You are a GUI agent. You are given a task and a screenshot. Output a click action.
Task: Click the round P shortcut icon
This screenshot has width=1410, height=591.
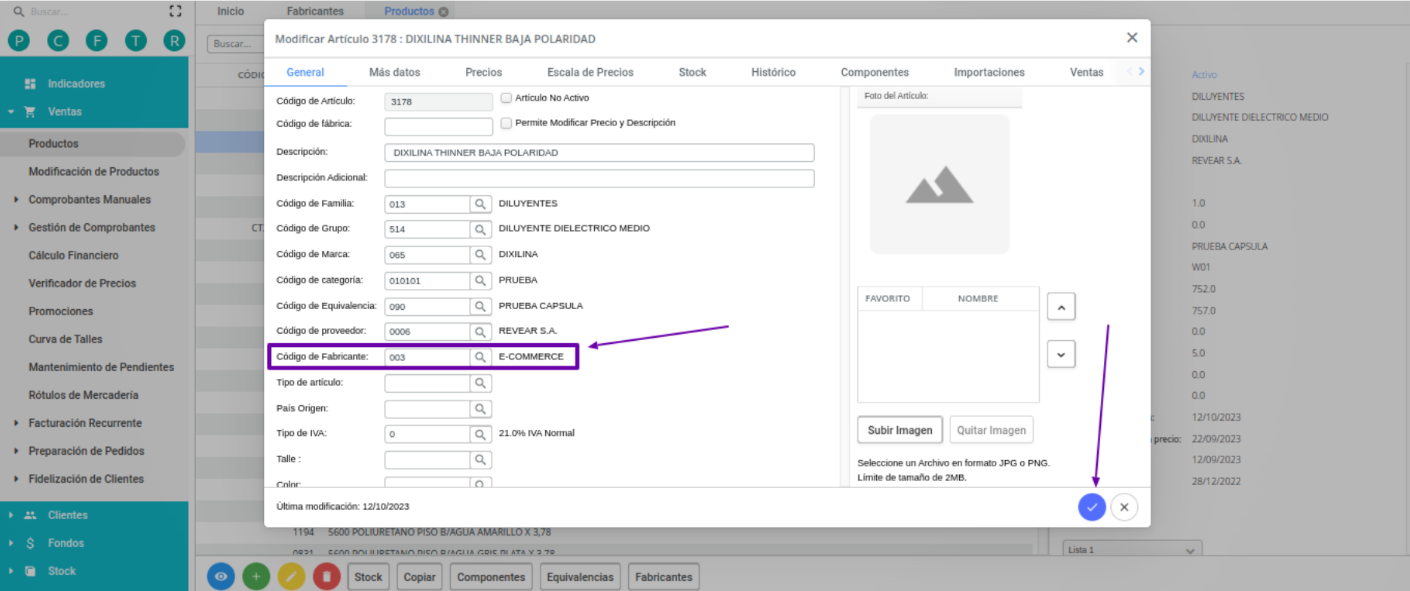[x=18, y=41]
